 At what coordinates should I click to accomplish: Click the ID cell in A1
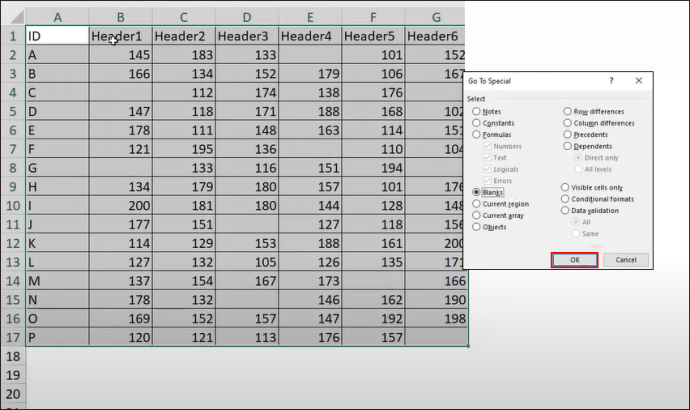click(x=57, y=36)
